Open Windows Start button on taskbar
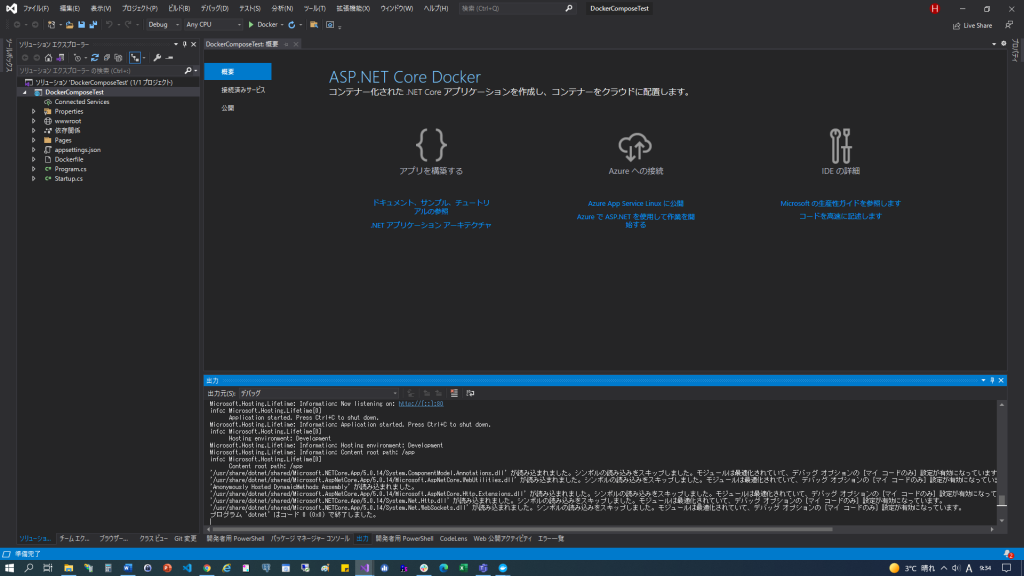Screen dimensions: 1024x576 click(x=9, y=568)
